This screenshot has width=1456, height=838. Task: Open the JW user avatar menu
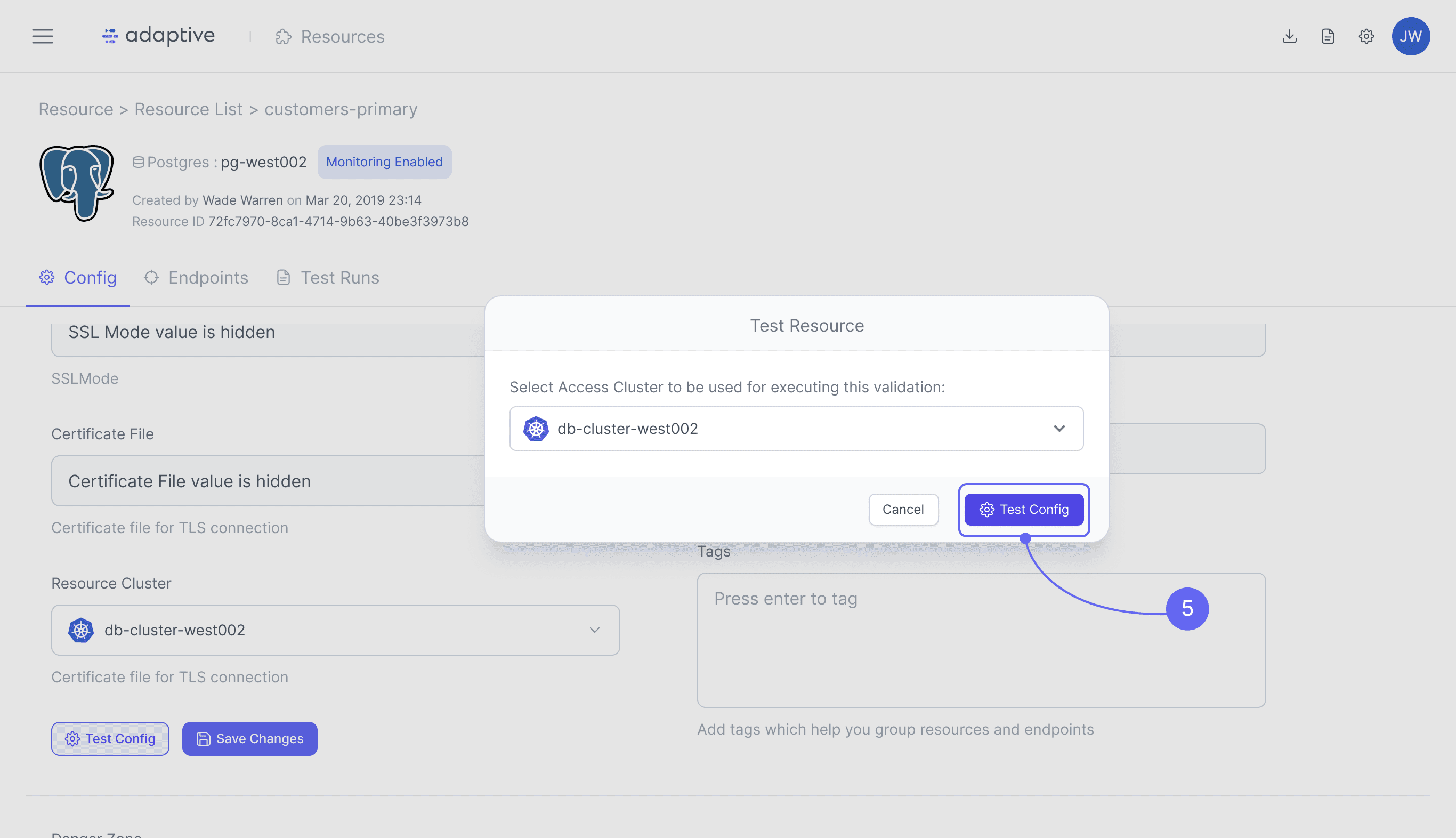point(1411,36)
